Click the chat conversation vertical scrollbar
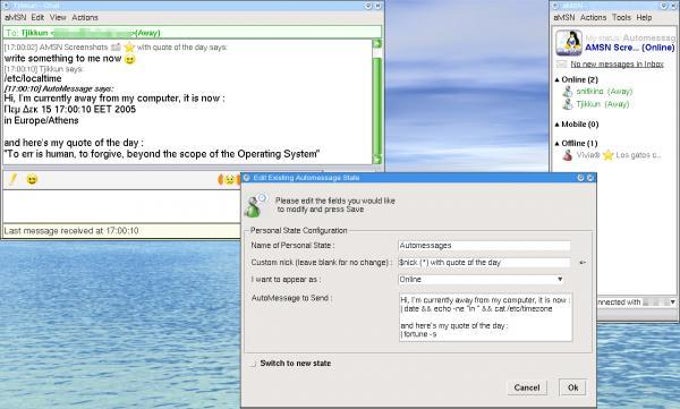The height and width of the screenshot is (409, 680). click(377, 102)
